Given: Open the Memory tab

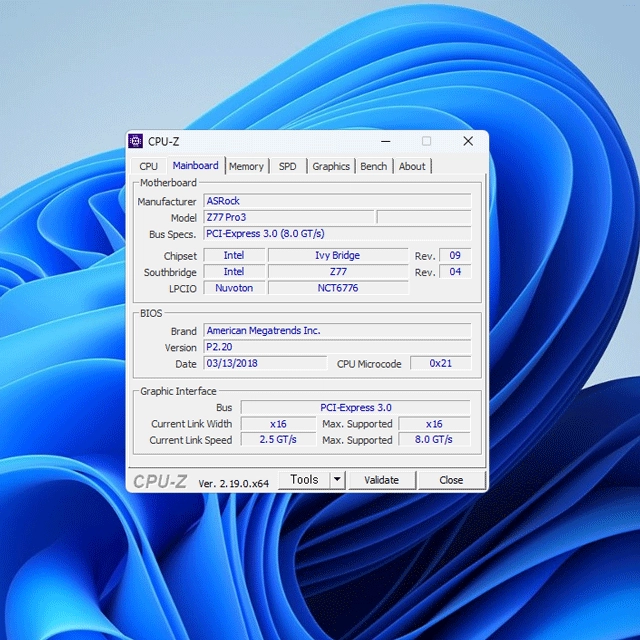Looking at the screenshot, I should (x=246, y=166).
